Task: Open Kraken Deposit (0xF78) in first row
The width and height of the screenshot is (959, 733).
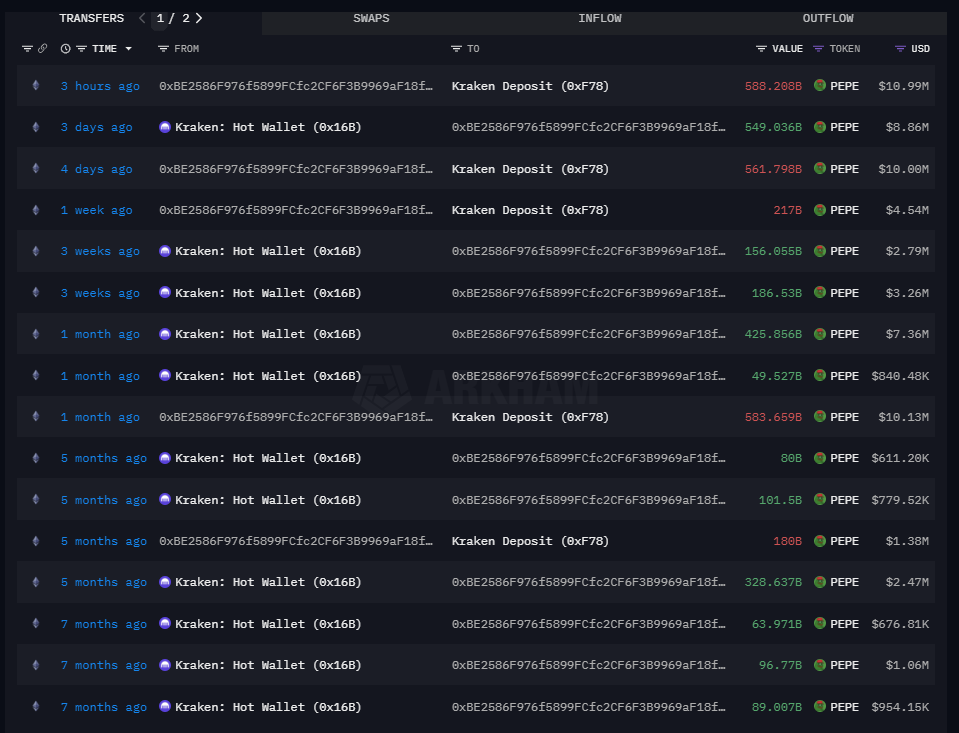Action: (x=530, y=86)
